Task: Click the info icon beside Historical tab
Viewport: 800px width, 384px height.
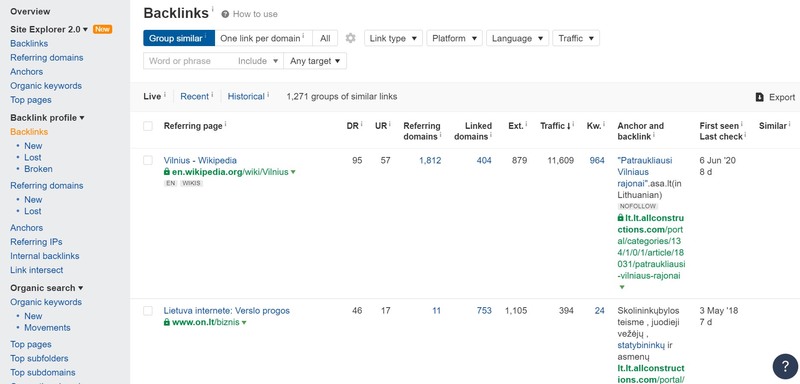Action: (x=268, y=94)
